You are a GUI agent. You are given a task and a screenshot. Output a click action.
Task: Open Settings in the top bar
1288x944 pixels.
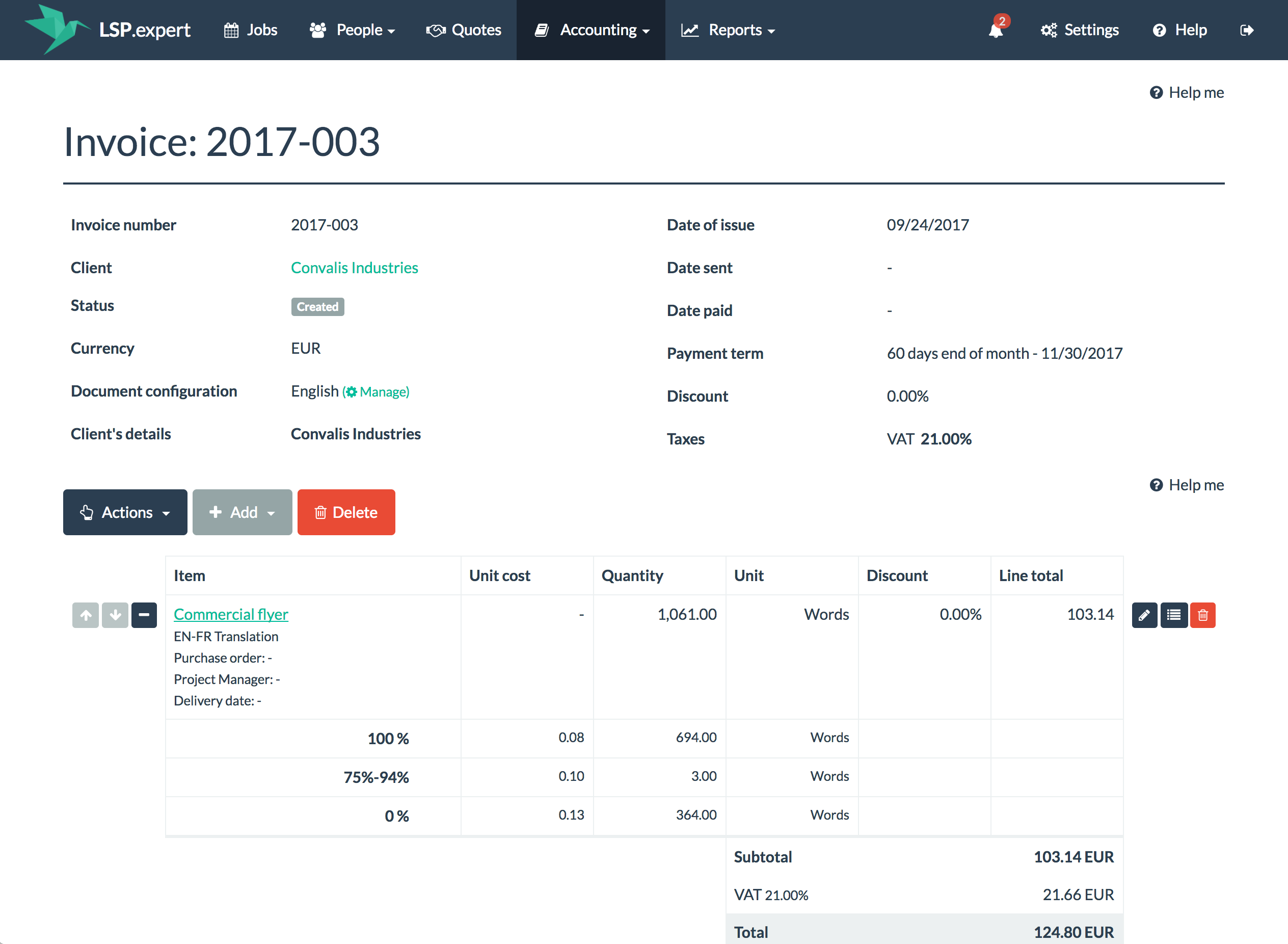pyautogui.click(x=1080, y=30)
